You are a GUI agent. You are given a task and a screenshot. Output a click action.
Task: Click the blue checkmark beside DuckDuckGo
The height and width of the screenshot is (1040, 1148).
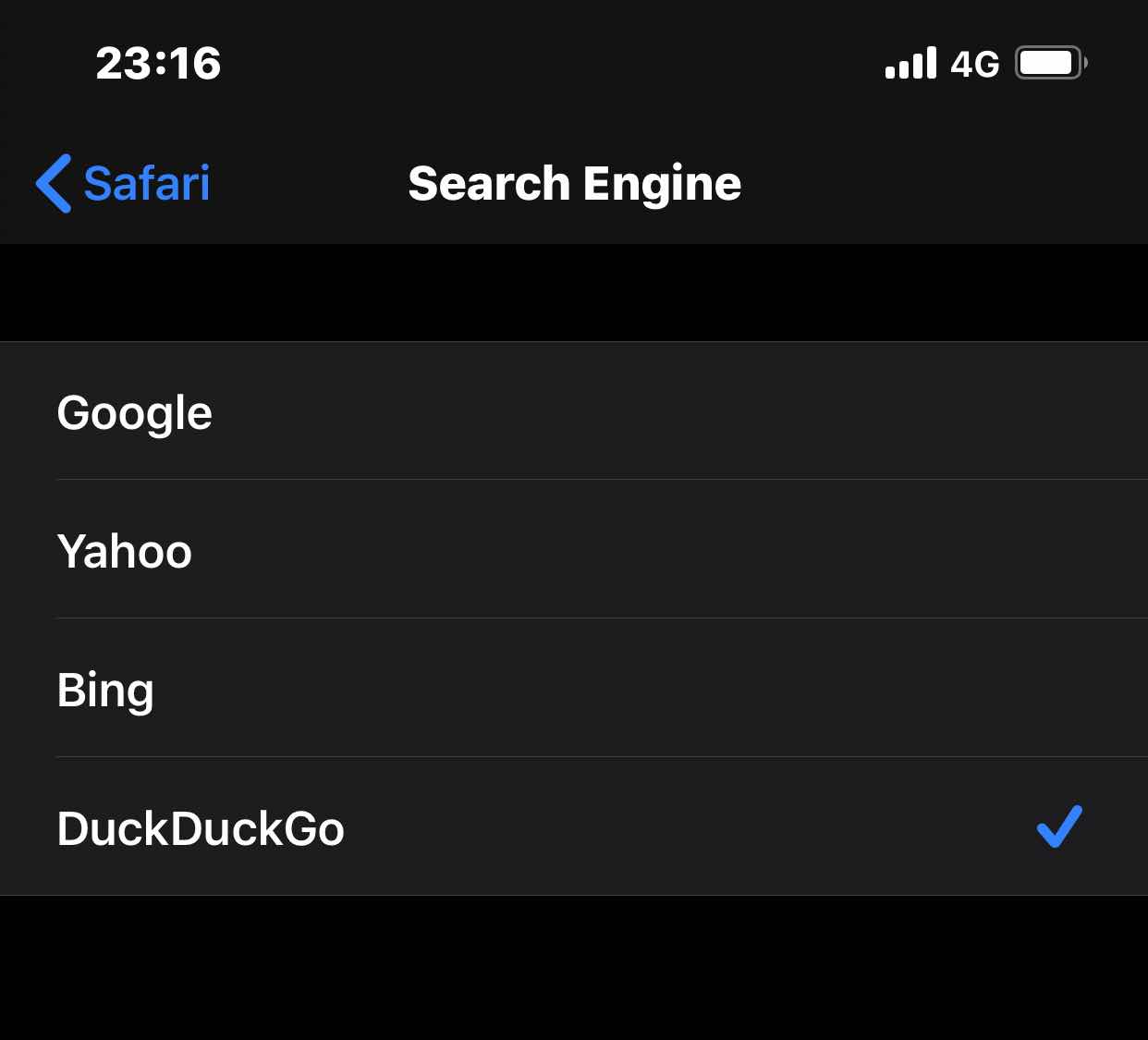1059,826
